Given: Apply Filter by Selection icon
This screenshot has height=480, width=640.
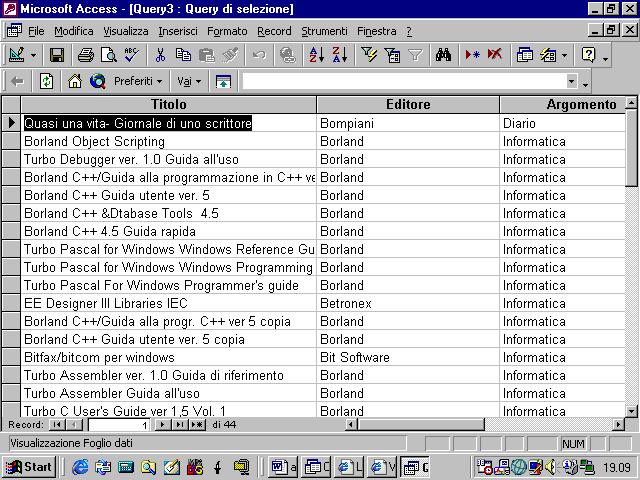Looking at the screenshot, I should coord(369,55).
